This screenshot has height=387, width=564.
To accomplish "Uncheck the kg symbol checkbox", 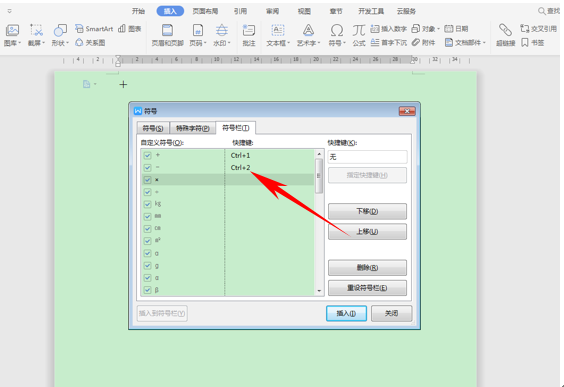I will tap(147, 204).
